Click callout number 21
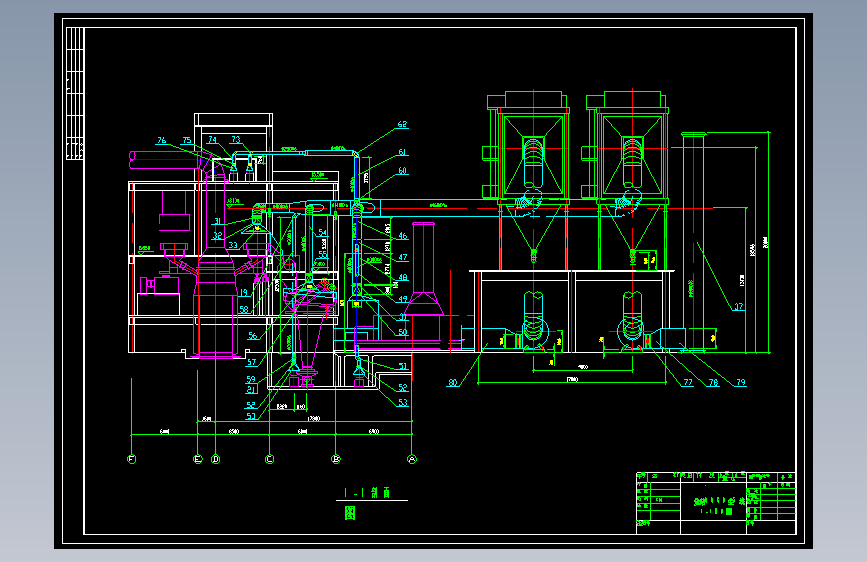This screenshot has width=867, height=562. point(251,389)
